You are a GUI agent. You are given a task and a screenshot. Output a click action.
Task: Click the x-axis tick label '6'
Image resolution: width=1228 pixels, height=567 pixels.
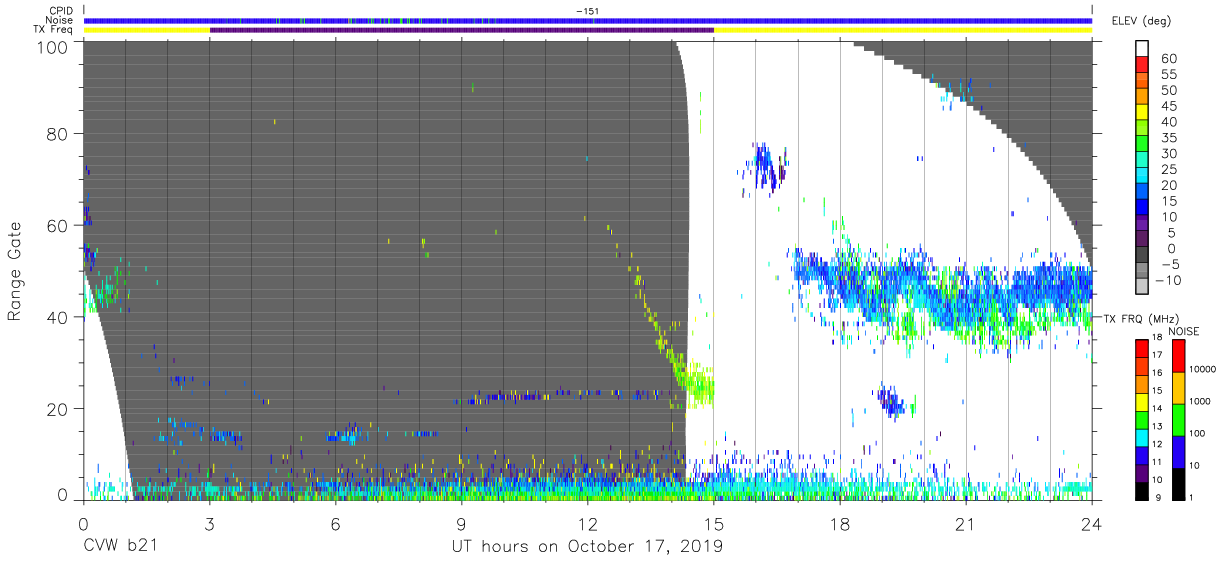[335, 525]
